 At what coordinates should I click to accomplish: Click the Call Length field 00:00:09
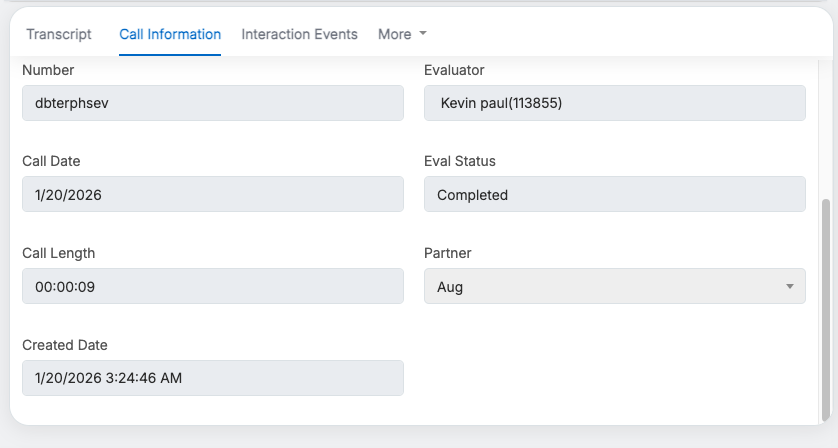(x=212, y=286)
